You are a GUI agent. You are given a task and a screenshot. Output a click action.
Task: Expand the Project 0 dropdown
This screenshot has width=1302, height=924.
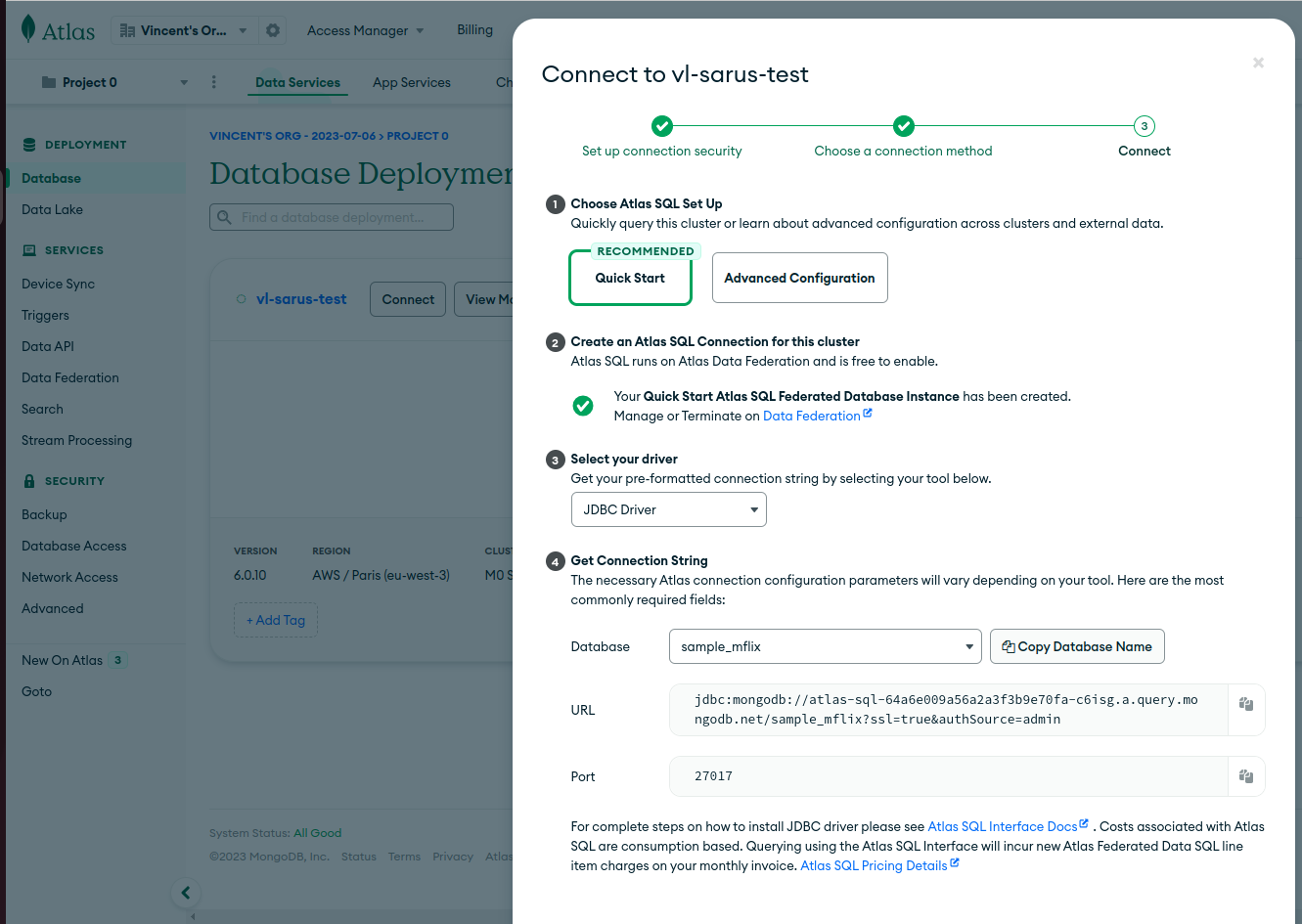(114, 82)
